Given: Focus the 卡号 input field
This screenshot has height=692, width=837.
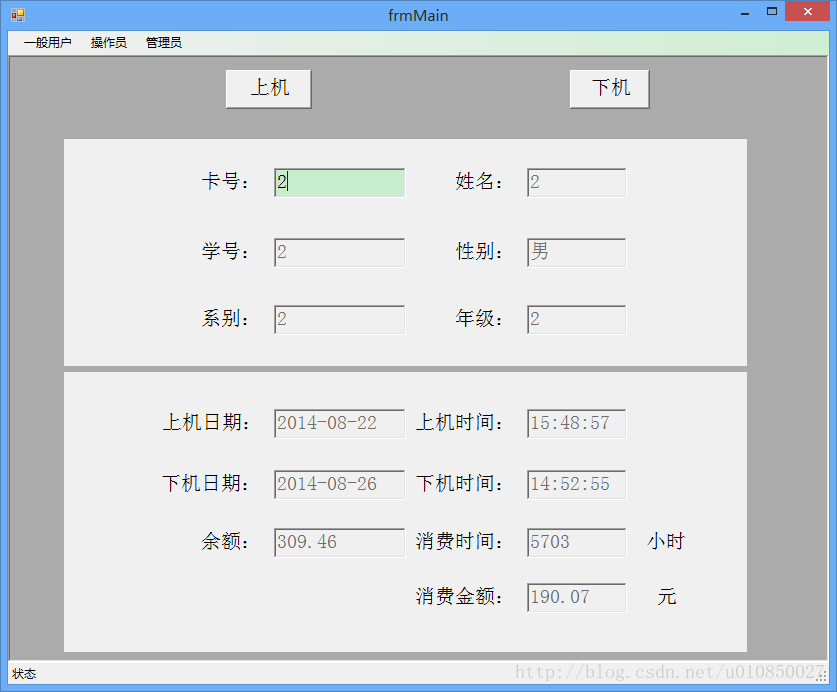Looking at the screenshot, I should pos(339,183).
